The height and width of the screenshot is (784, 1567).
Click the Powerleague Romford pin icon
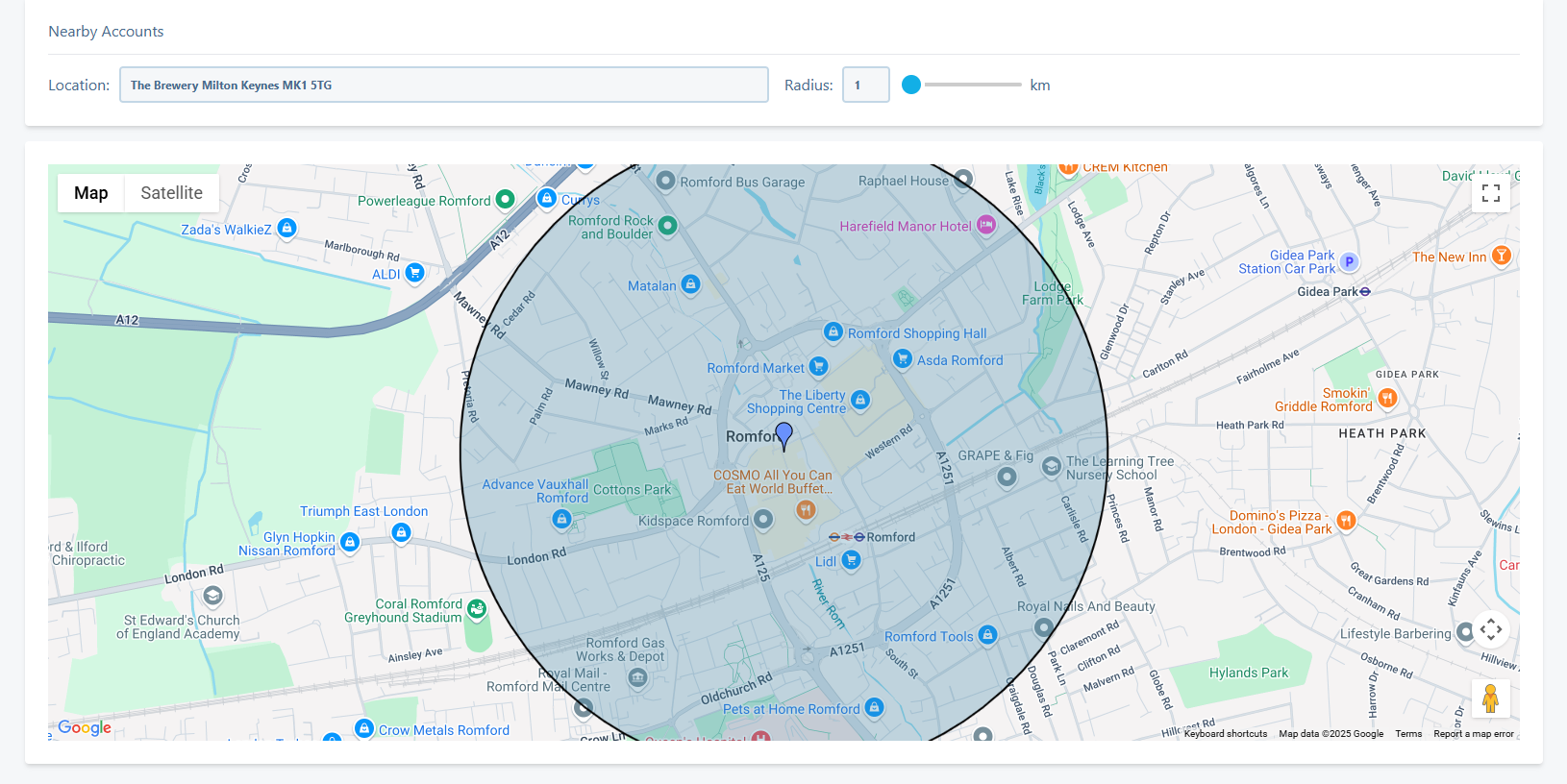pos(505,200)
